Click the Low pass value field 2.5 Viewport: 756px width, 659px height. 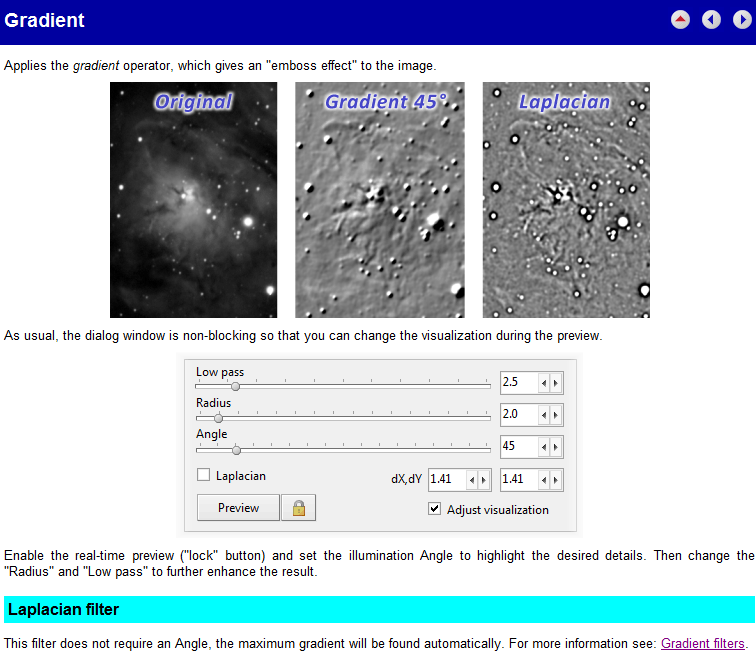(x=519, y=383)
